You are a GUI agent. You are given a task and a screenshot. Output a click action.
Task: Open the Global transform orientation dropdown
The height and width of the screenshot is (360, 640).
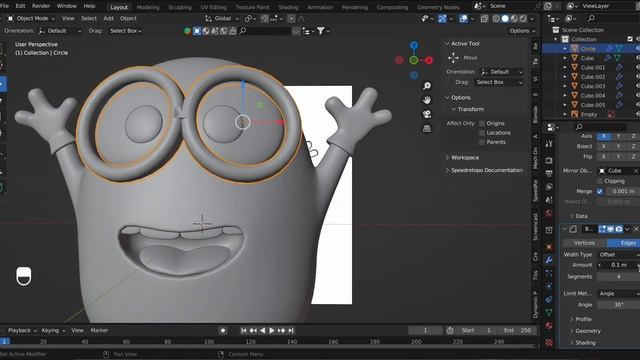coord(222,18)
